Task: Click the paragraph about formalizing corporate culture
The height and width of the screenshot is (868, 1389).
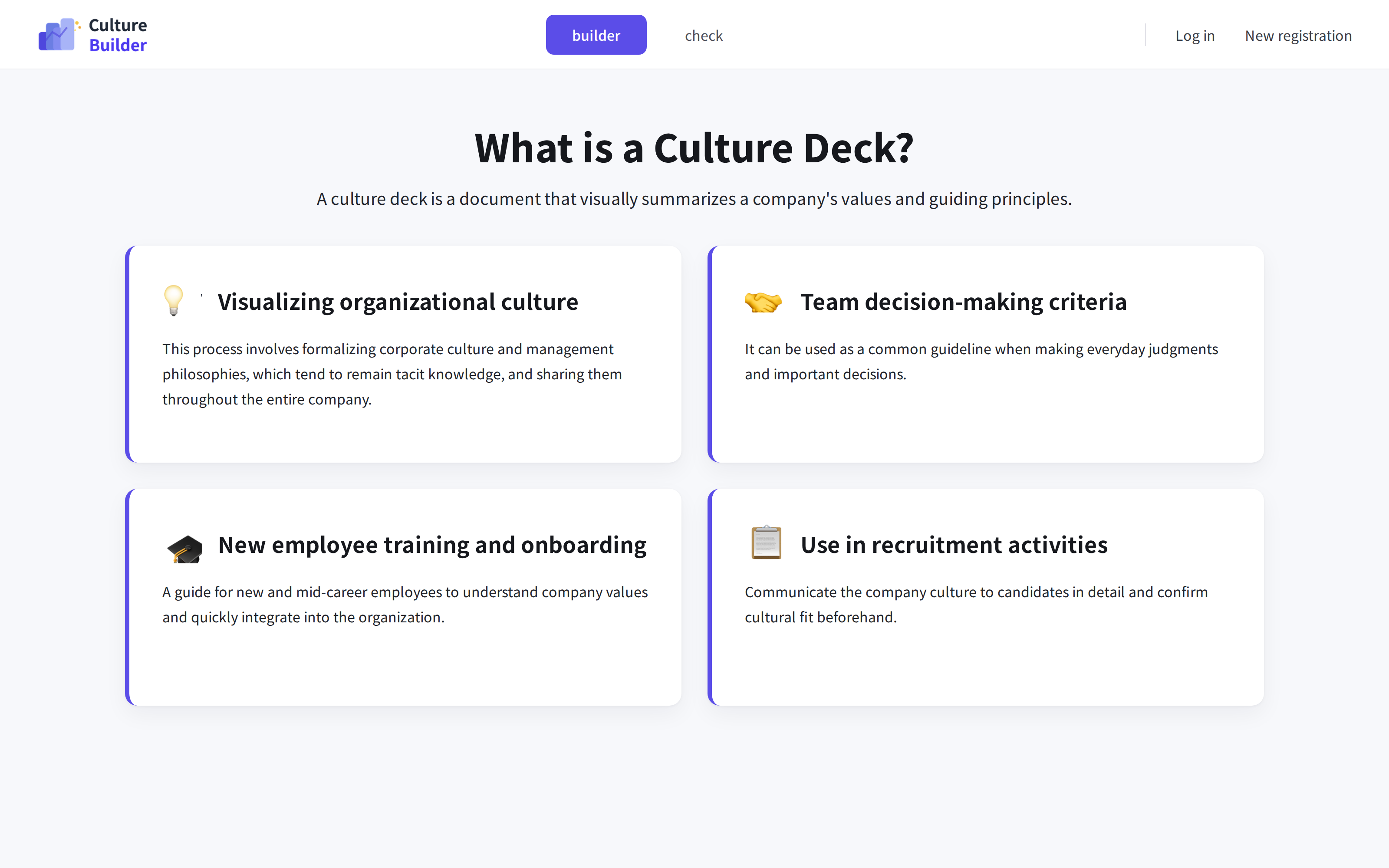Action: pos(392,374)
